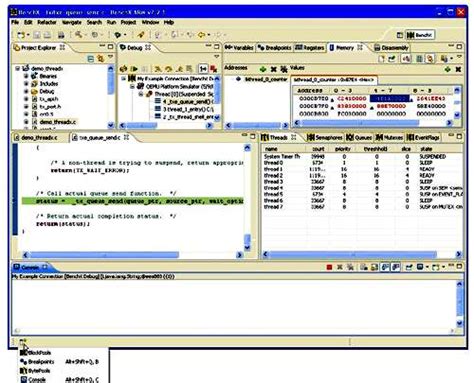Click Remove All Memory Monitors icon

284,69
